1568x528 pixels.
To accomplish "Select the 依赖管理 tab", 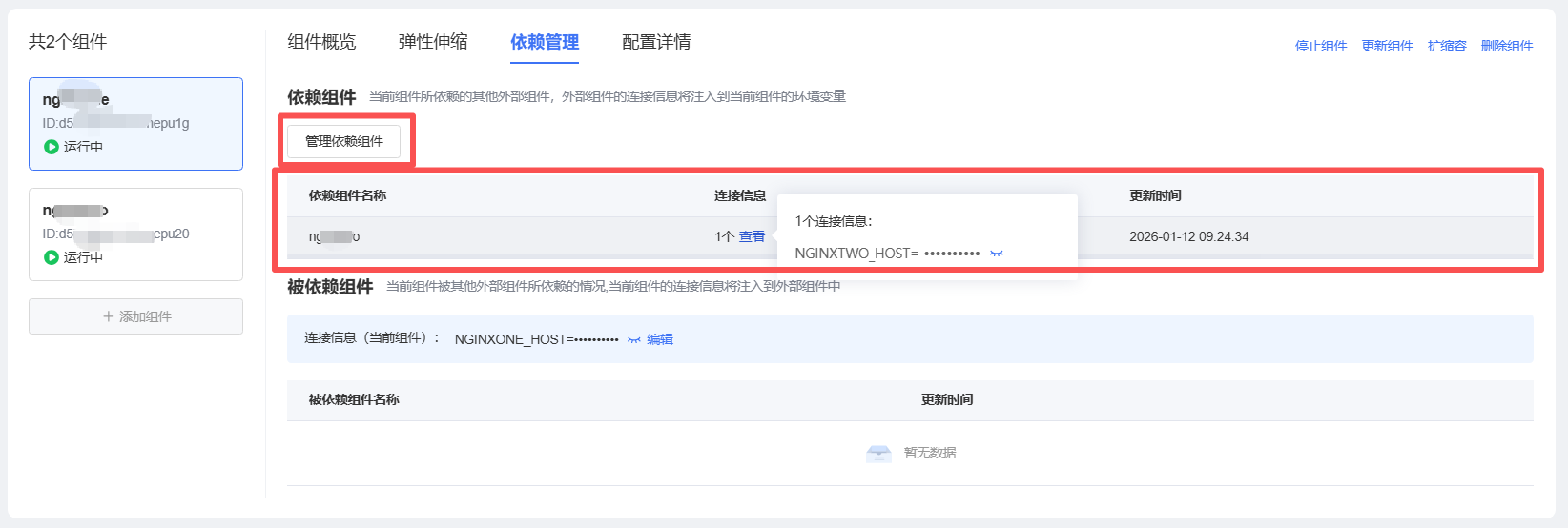I will tap(545, 42).
